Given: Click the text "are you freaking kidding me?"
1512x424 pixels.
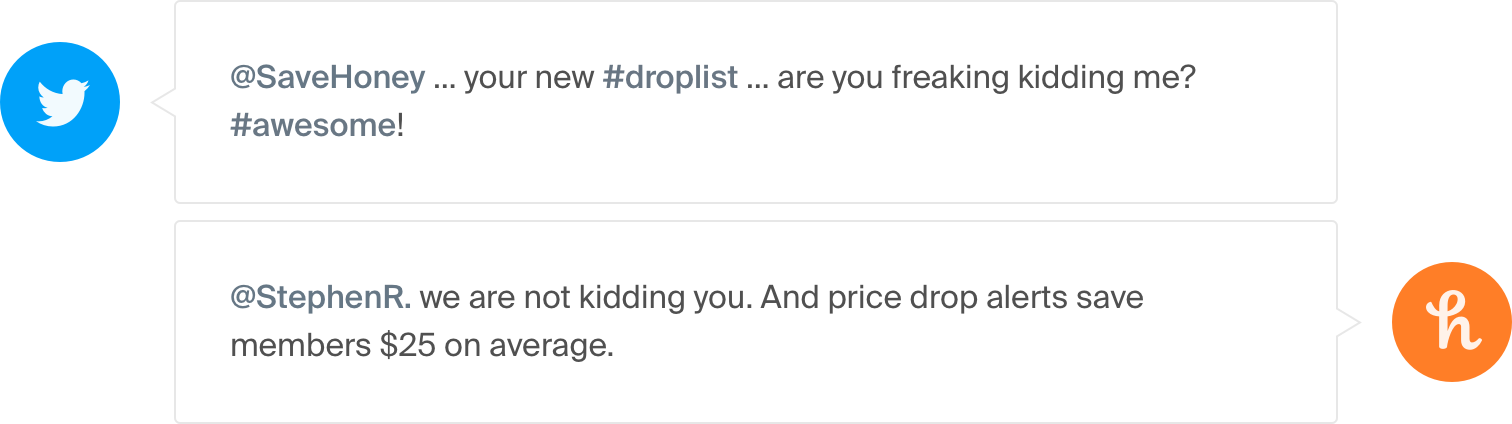Looking at the screenshot, I should click(x=987, y=79).
